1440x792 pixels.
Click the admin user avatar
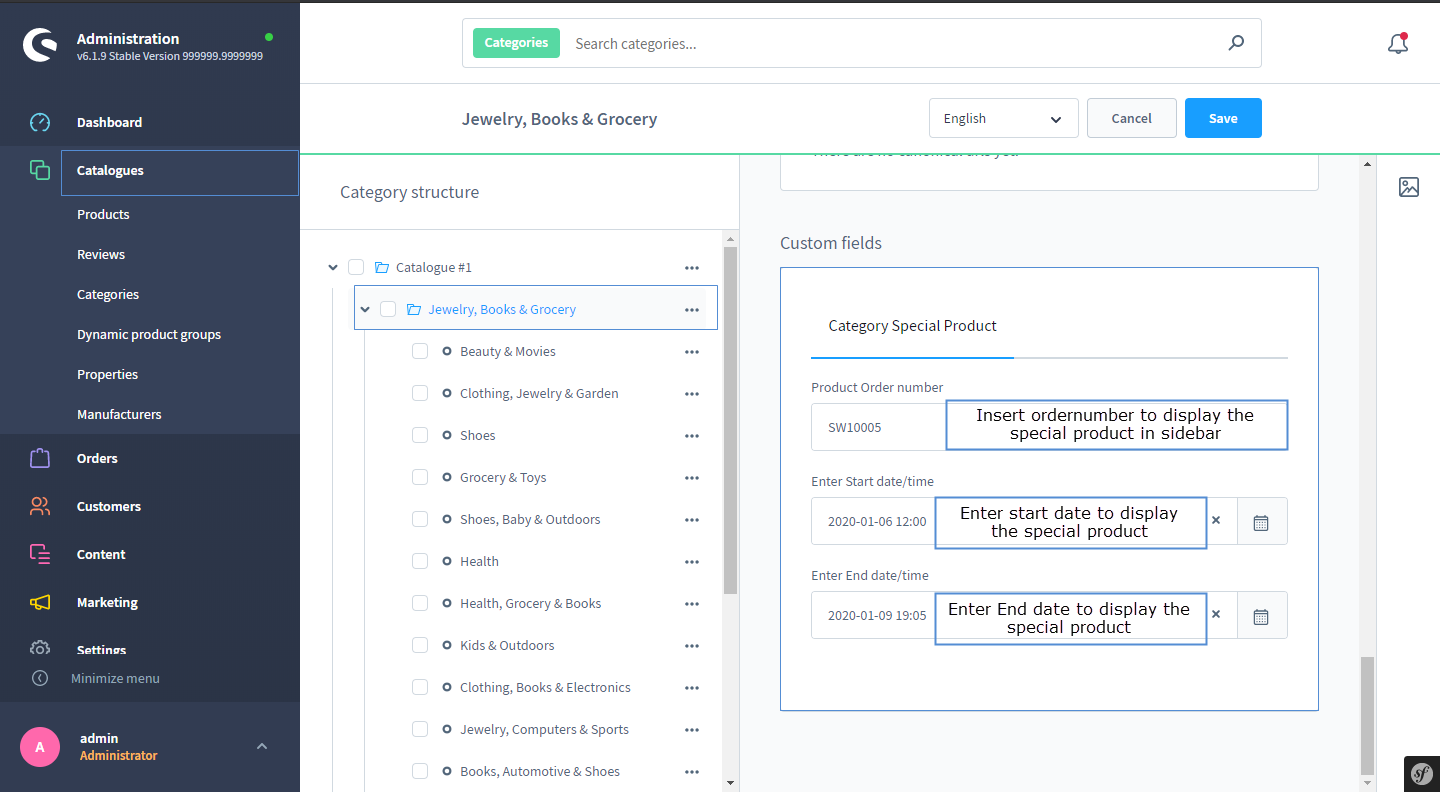(x=40, y=747)
